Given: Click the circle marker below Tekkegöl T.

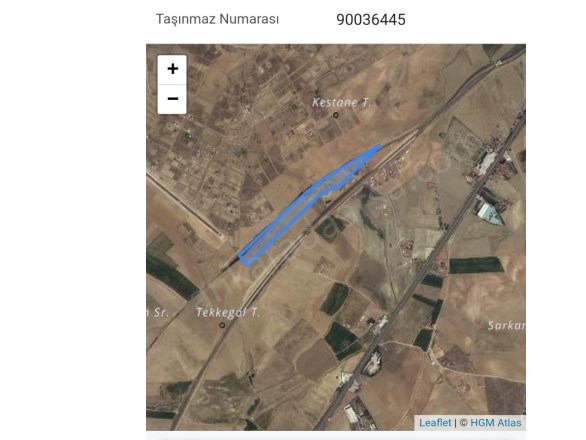Looking at the screenshot, I should coord(222,325).
